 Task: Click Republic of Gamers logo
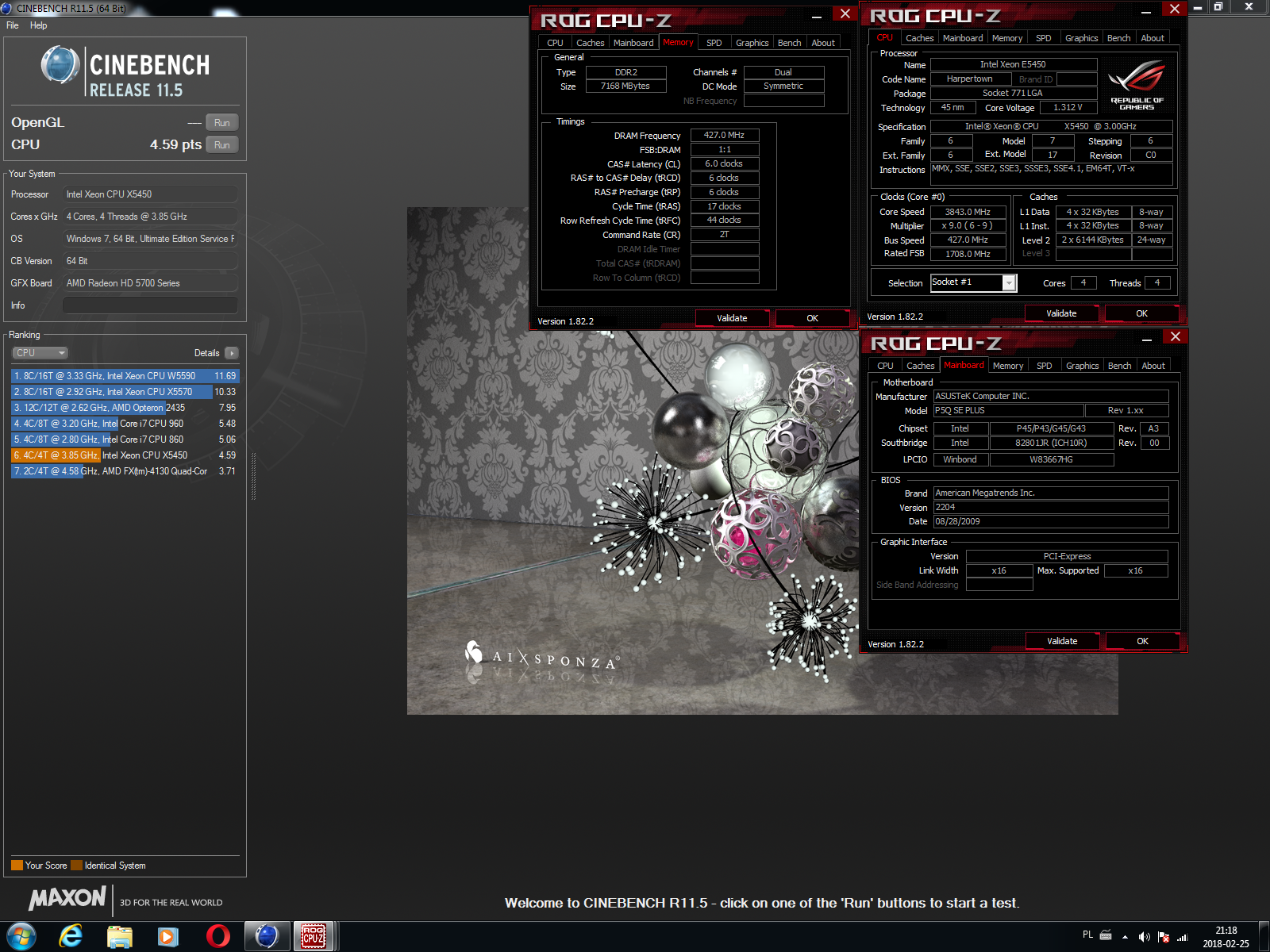tap(1137, 85)
